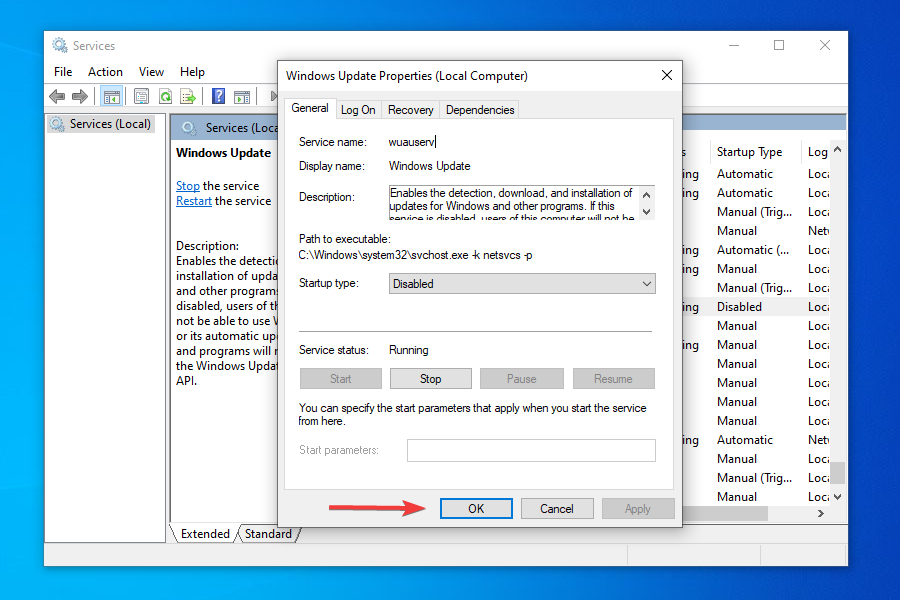Click the Back navigation arrow icon
The height and width of the screenshot is (600, 900).
[56, 95]
